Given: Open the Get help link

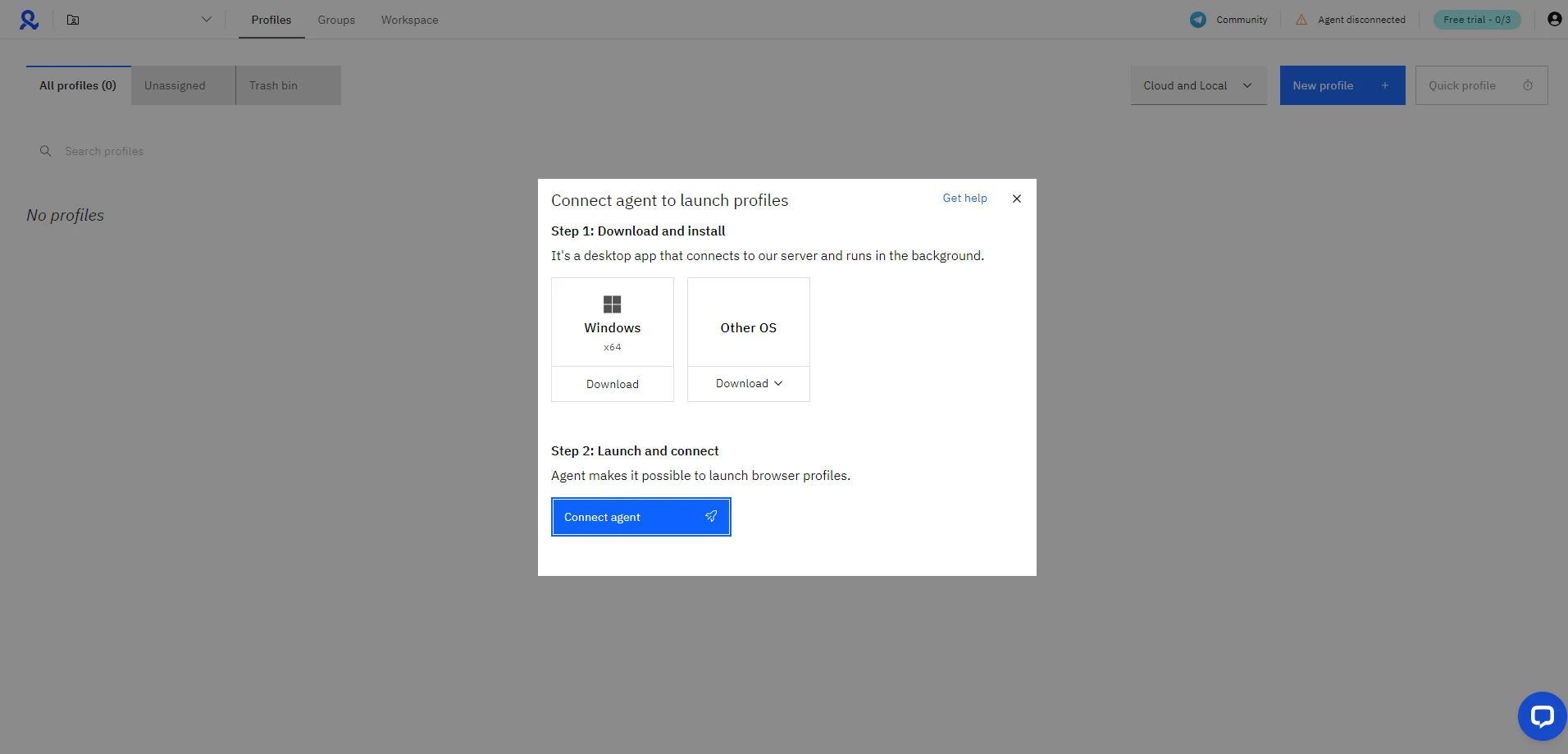Looking at the screenshot, I should [x=964, y=199].
